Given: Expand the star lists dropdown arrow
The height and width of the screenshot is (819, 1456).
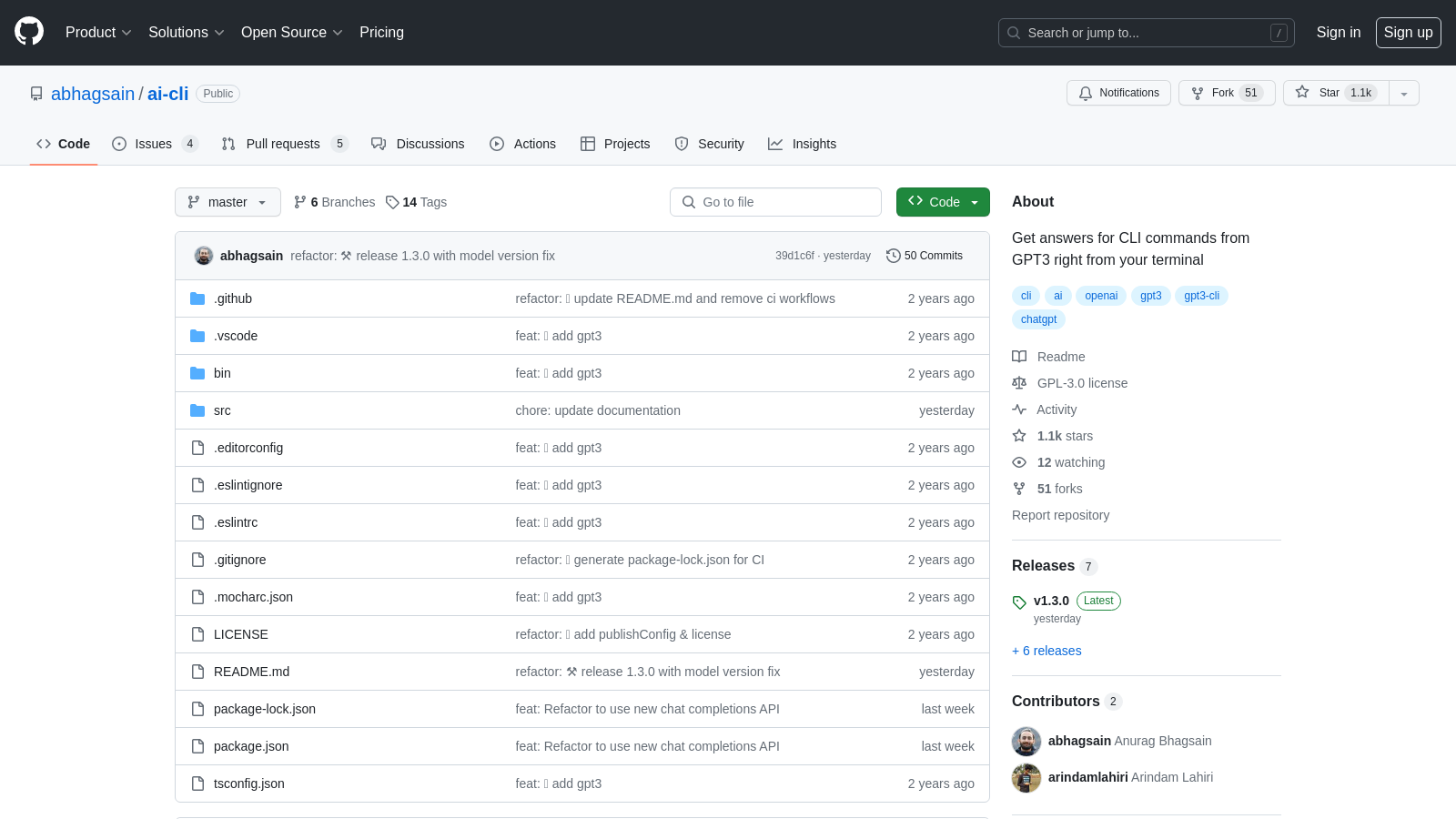Looking at the screenshot, I should coord(1404,93).
